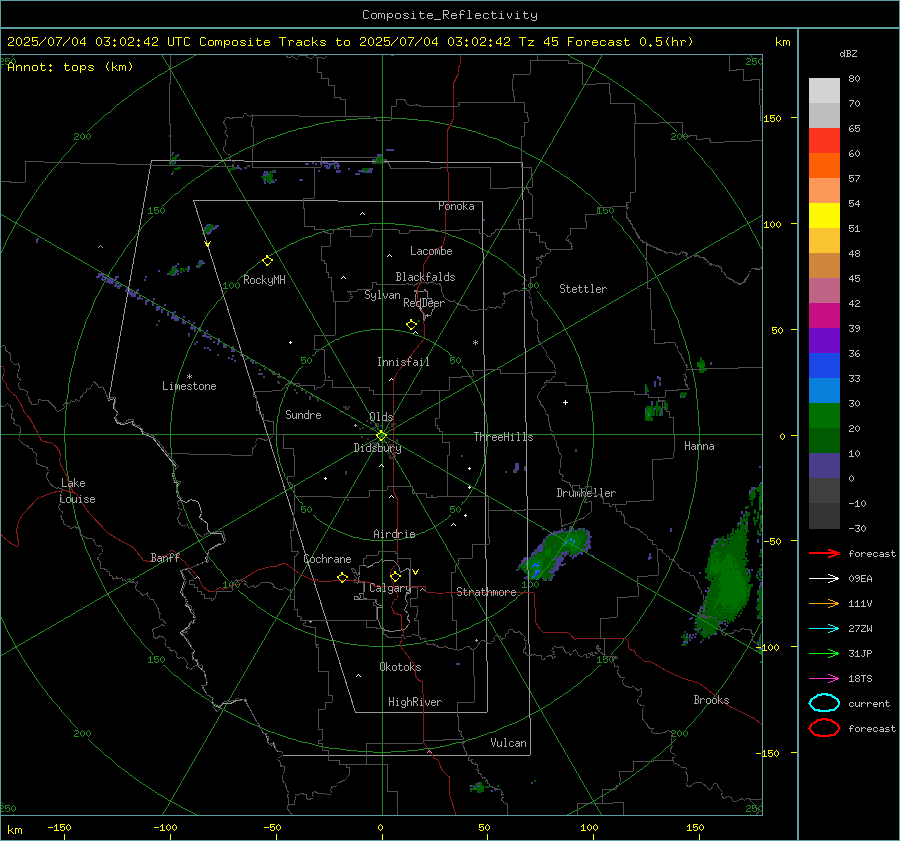Screen dimensions: 900x841
Task: Click the Airdrie label
Action: coord(394,534)
